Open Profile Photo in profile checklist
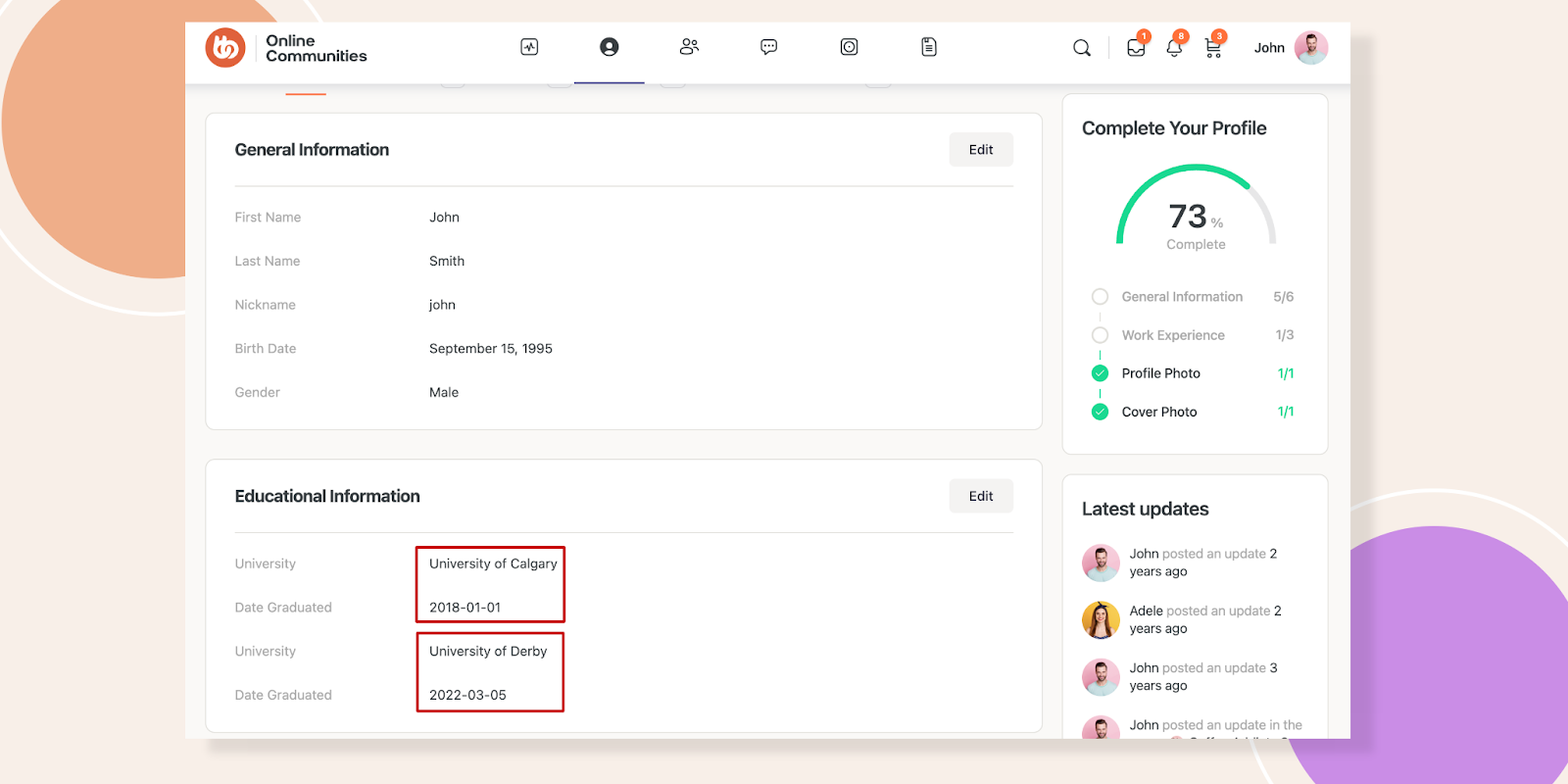 1160,373
